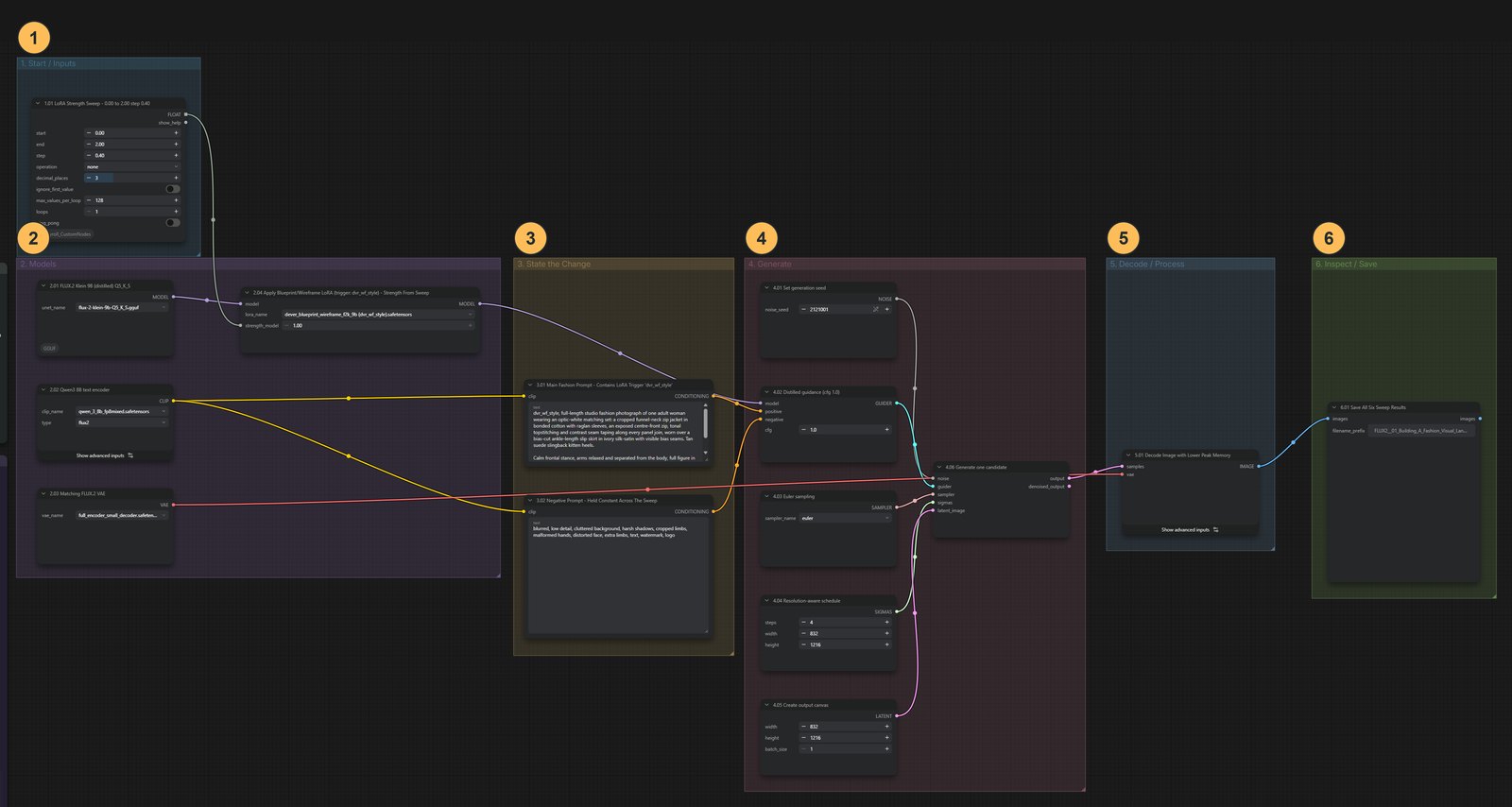
Task: Click denoised_output slot on Generate node
Action: (1069, 487)
